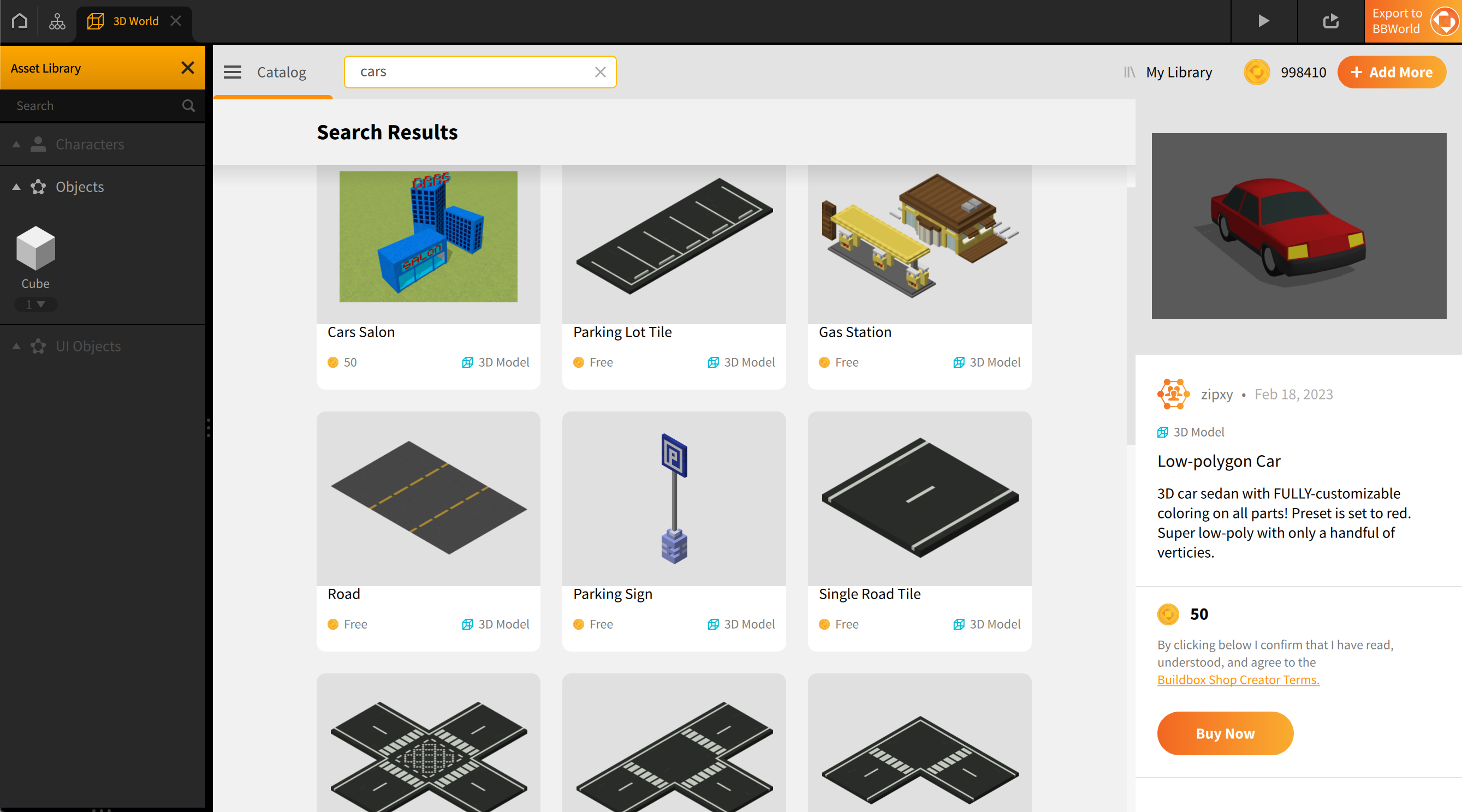Open the catalog hamburger menu
This screenshot has height=812, width=1462.
coord(232,72)
